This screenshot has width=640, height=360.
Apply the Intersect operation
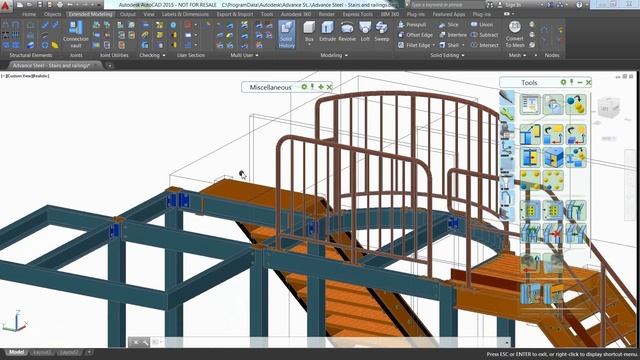pyautogui.click(x=485, y=45)
